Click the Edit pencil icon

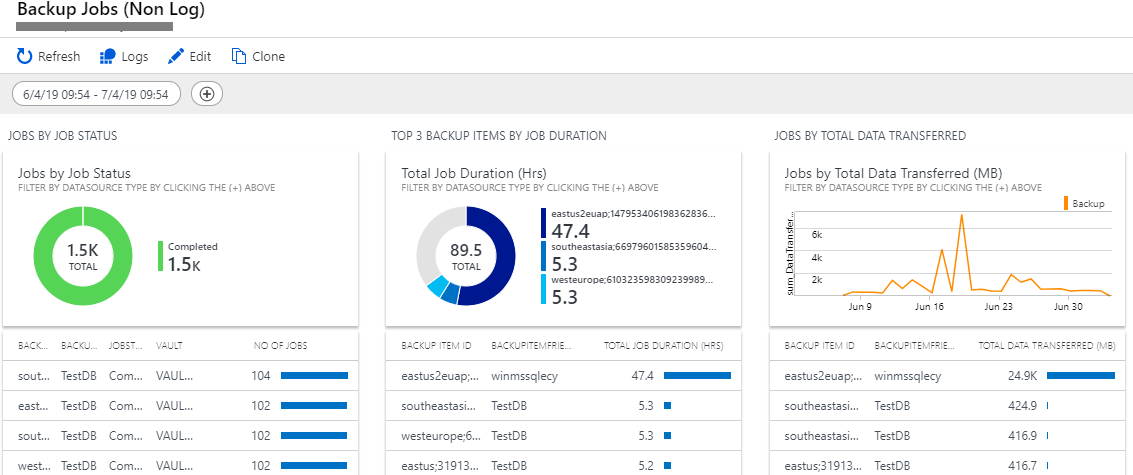tap(176, 56)
